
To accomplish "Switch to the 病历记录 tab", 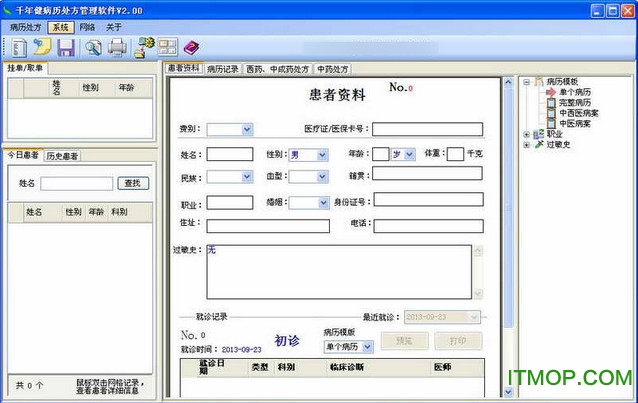I will click(x=223, y=69).
